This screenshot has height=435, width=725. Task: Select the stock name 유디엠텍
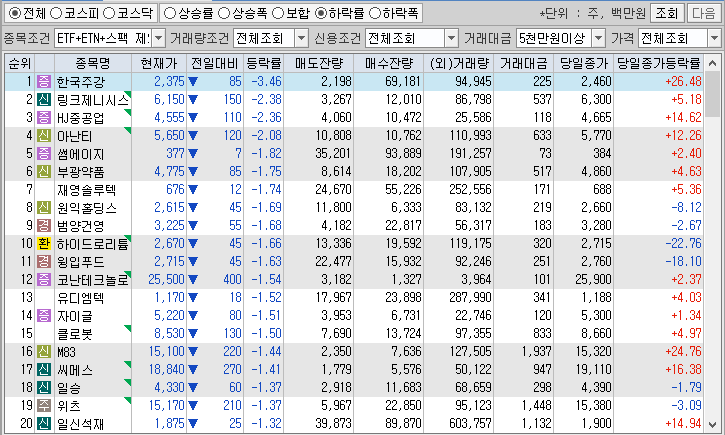pyautogui.click(x=80, y=298)
